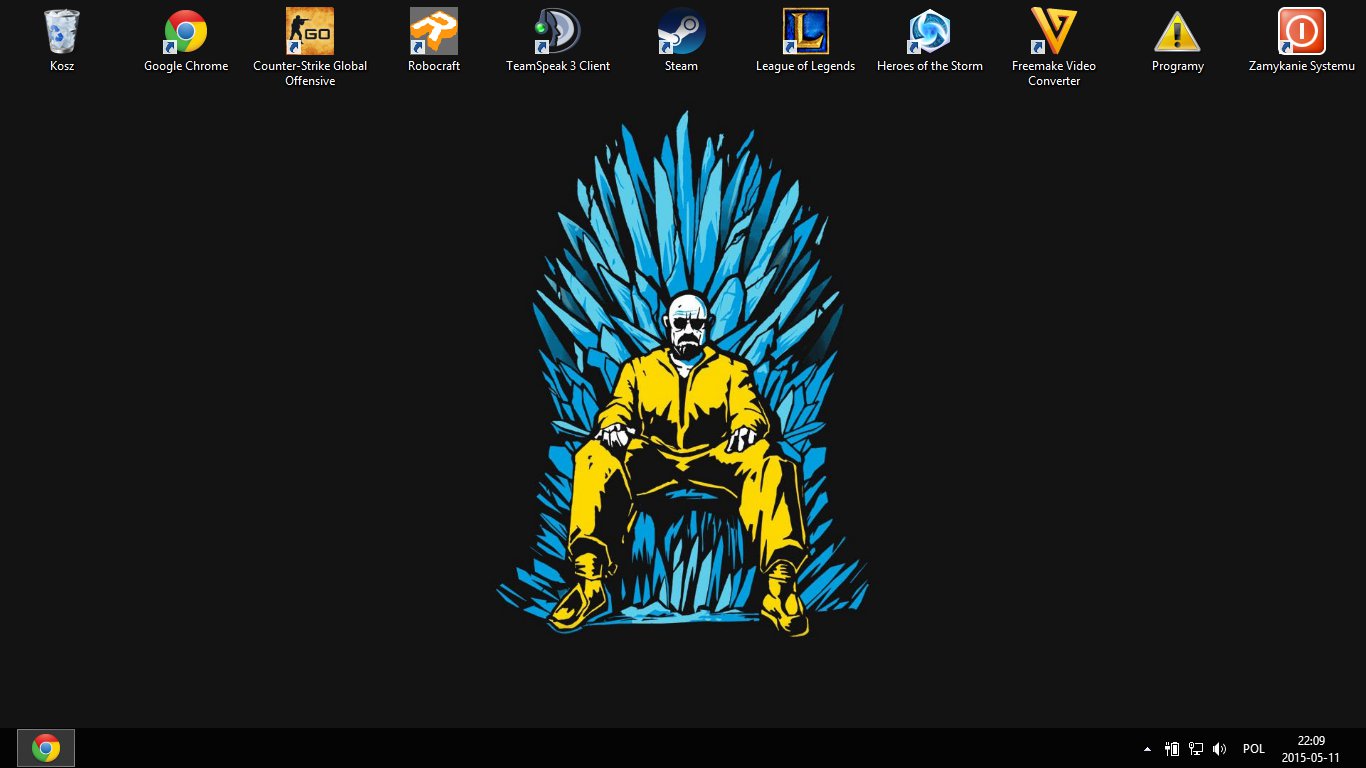The width and height of the screenshot is (1366, 768).
Task: Select the Robocraft desktop icon
Action: pos(434,32)
